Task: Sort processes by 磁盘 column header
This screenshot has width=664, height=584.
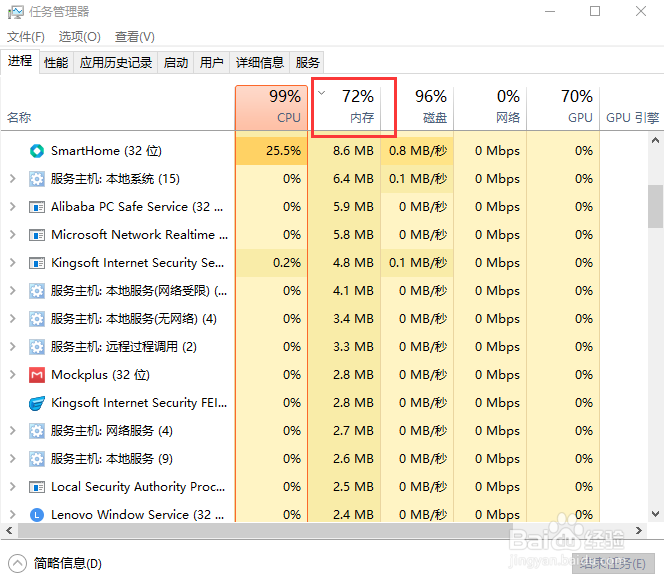Action: pyautogui.click(x=417, y=108)
